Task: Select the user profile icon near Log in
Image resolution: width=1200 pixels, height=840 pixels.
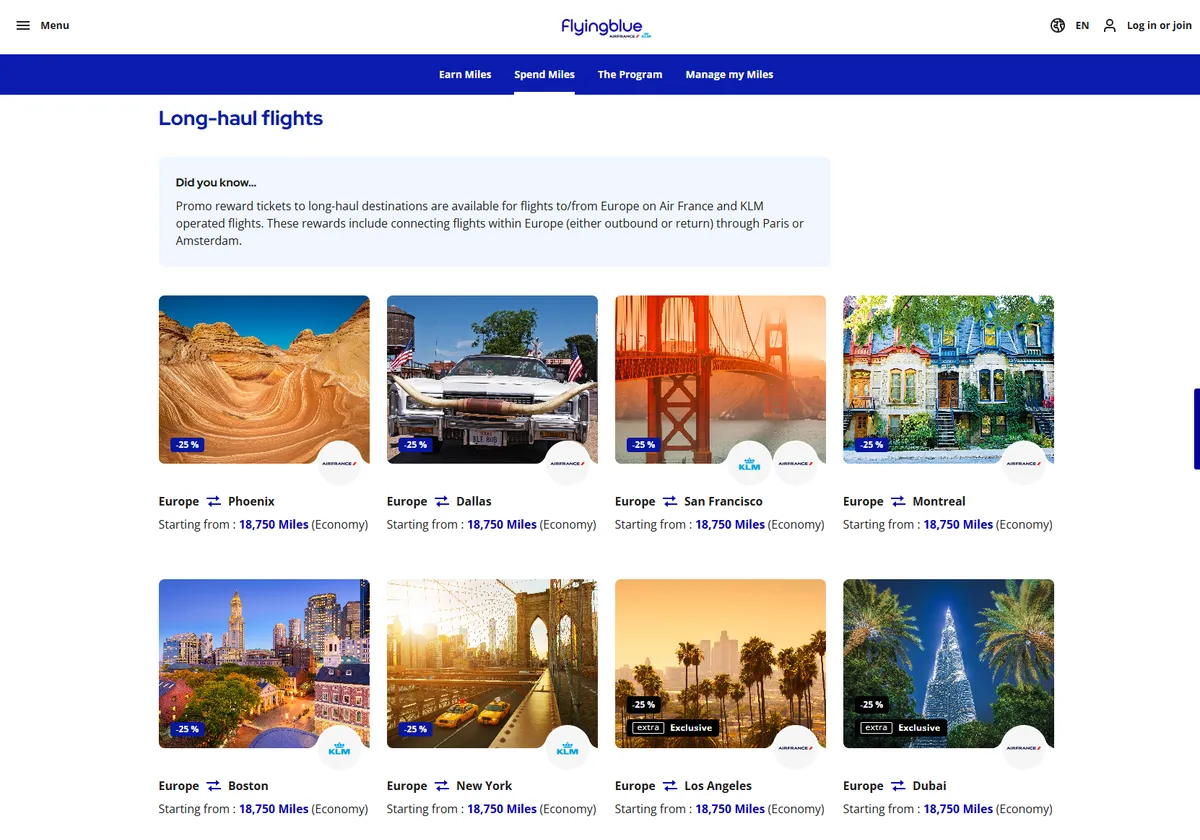Action: (1109, 25)
